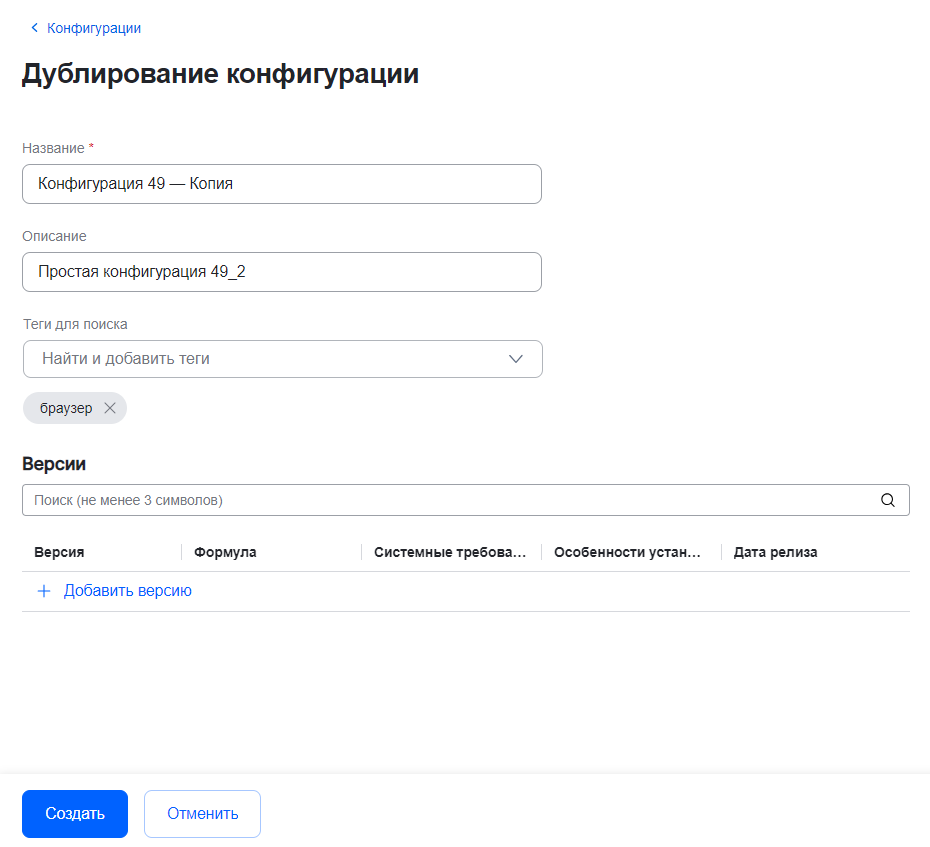Click the Дата релиза column header

pos(775,552)
